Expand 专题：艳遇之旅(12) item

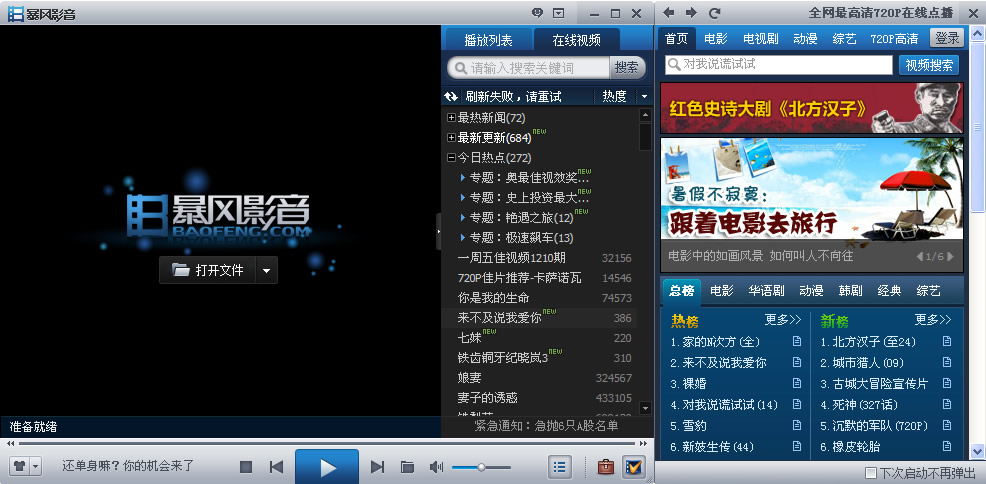[x=463, y=217]
